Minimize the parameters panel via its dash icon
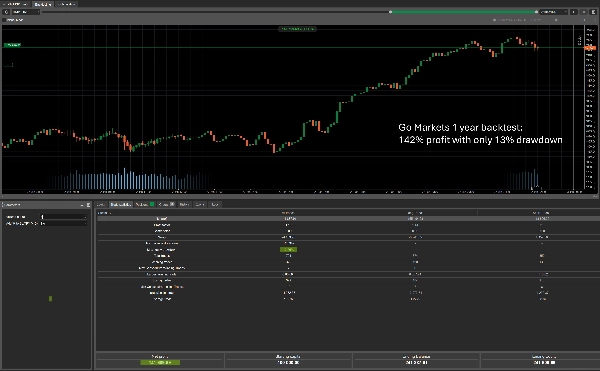600x371 pixels. tap(82, 205)
